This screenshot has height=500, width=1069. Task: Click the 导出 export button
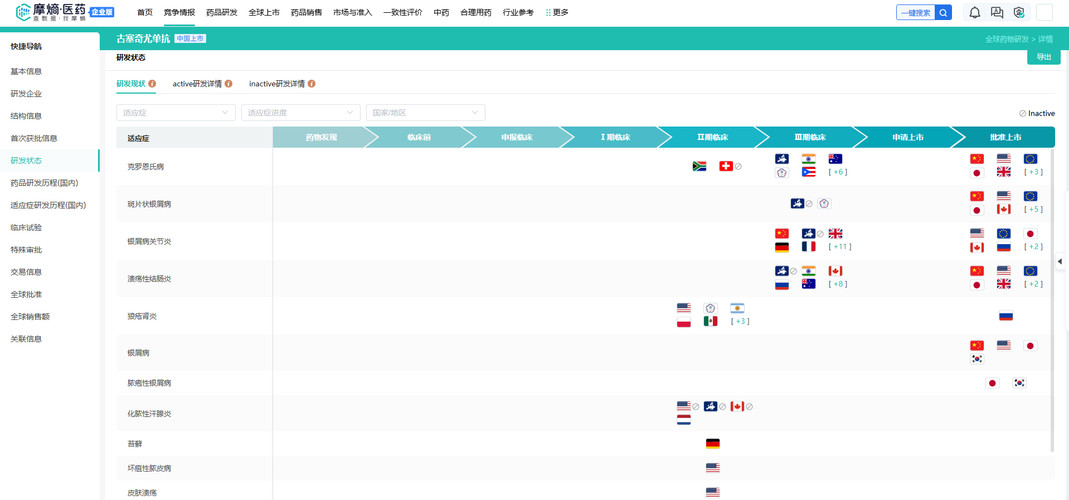coord(1044,57)
